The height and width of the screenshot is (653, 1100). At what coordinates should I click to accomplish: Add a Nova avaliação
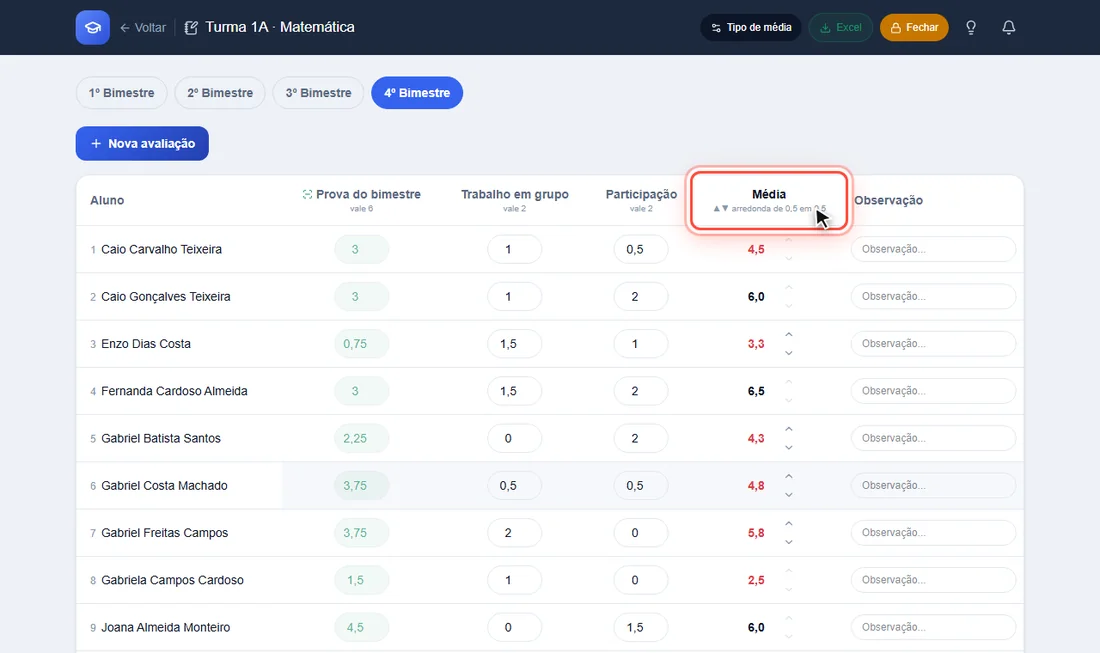point(142,143)
